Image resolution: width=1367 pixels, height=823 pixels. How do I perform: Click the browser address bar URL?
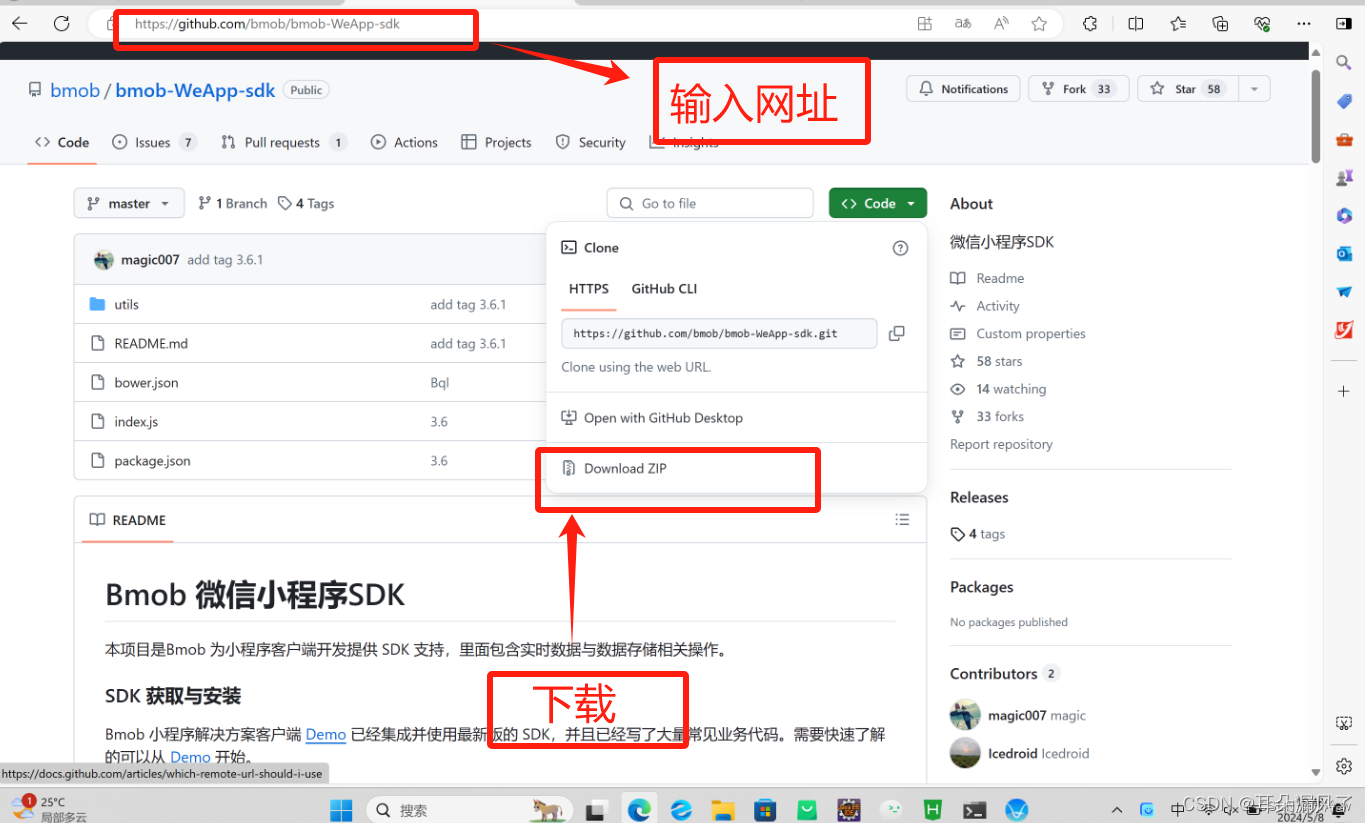coord(267,23)
